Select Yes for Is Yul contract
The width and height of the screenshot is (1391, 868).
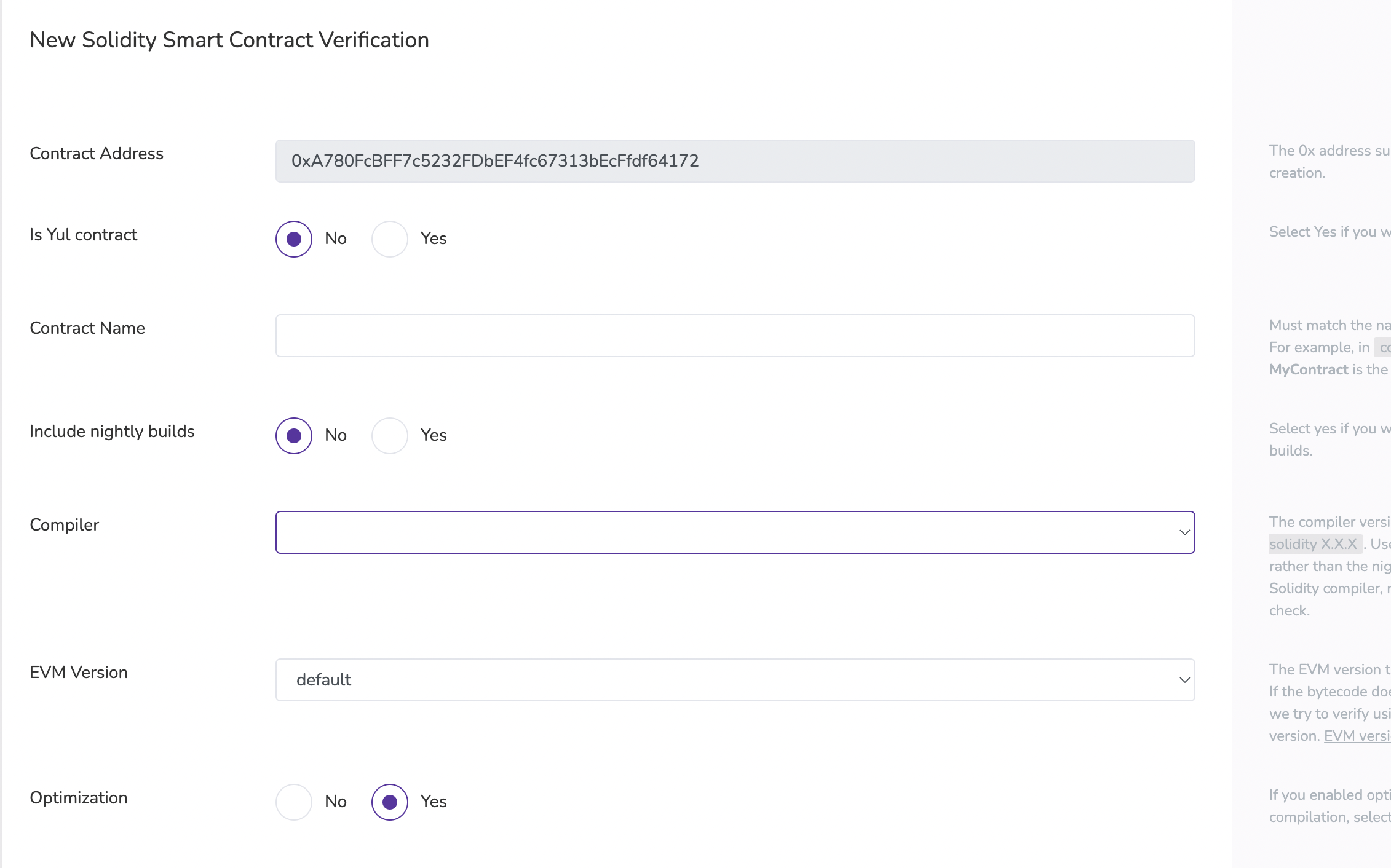pyautogui.click(x=390, y=239)
